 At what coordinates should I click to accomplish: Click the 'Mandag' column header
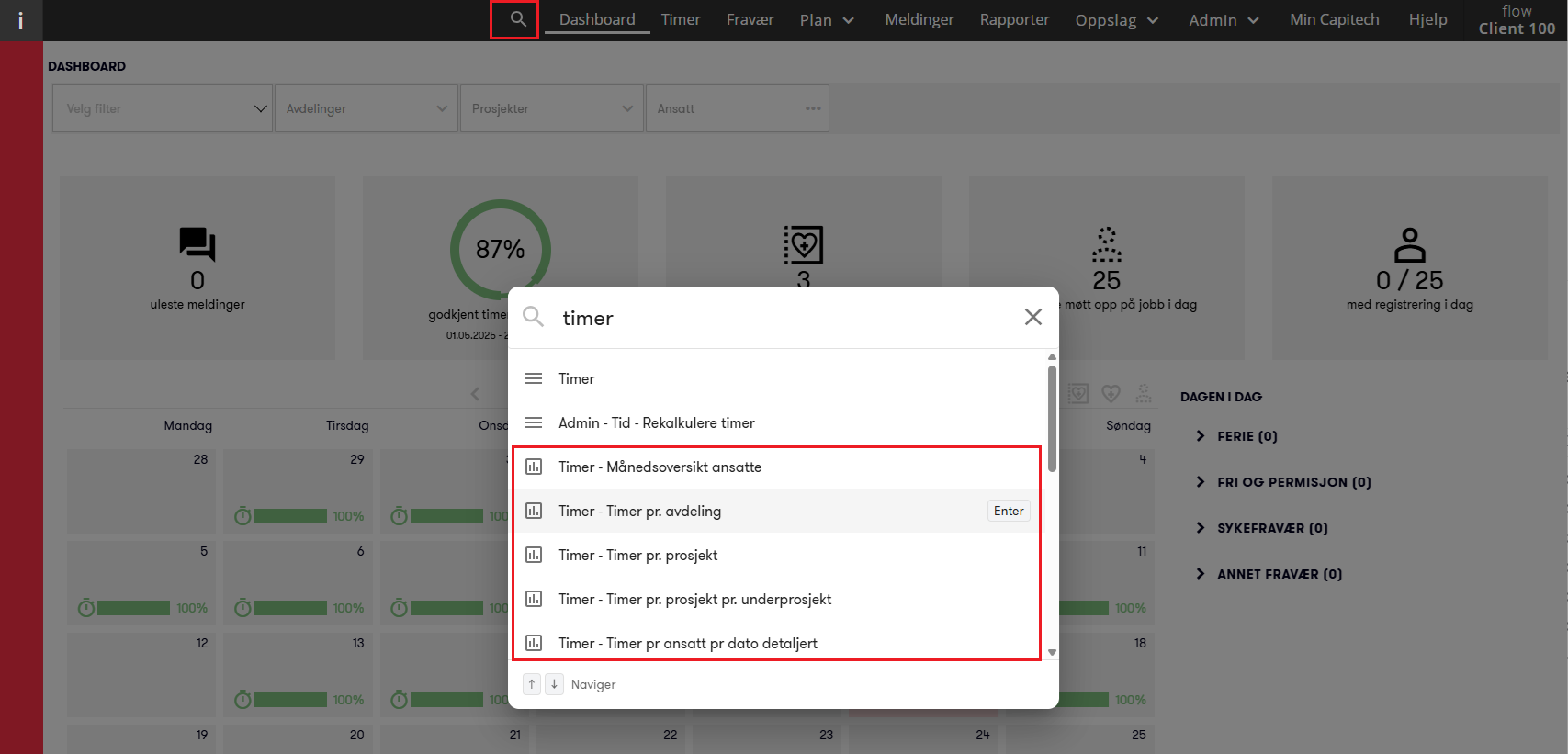pos(188,425)
